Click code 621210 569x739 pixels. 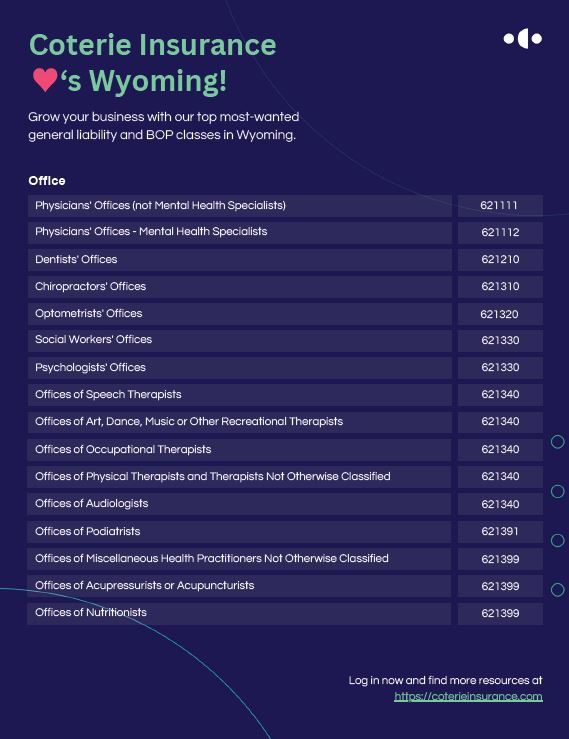coord(500,260)
